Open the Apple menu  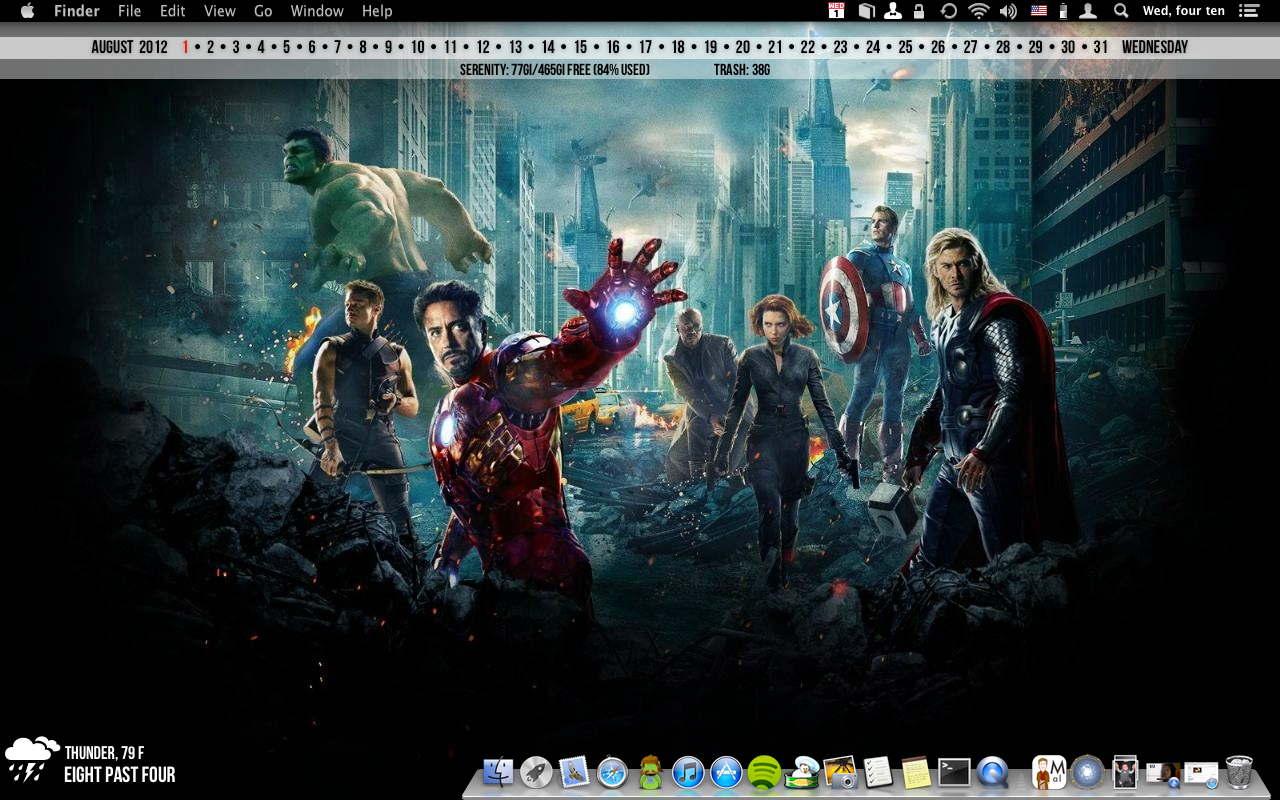(27, 11)
